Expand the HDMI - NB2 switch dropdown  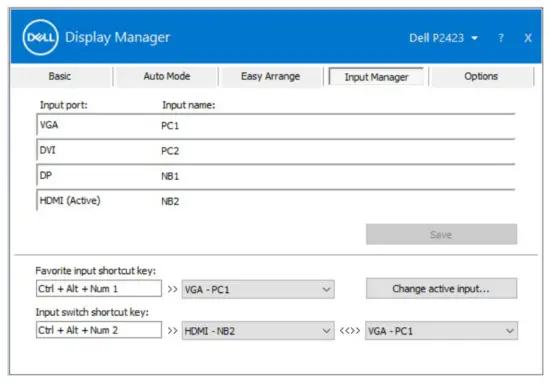tap(258, 331)
